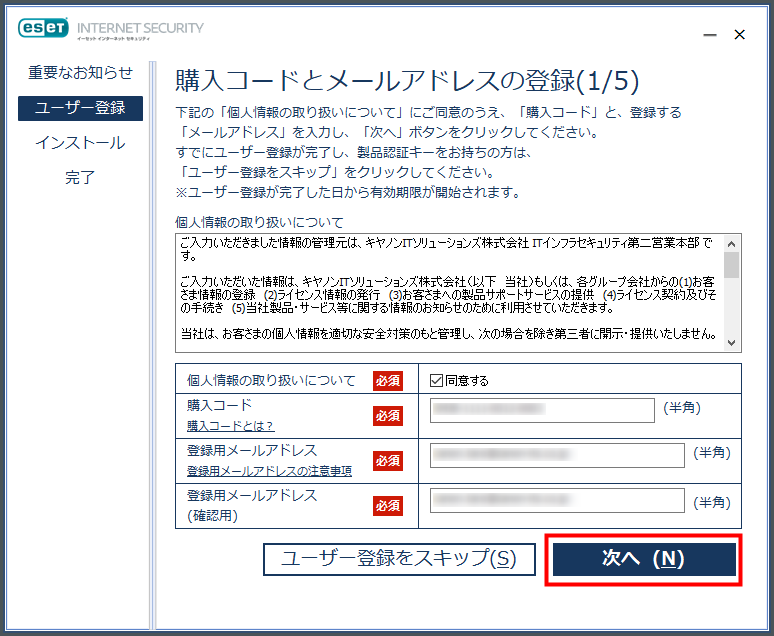This screenshot has width=774, height=636.
Task: Click the 次へ (N) button
Action: pyautogui.click(x=644, y=559)
